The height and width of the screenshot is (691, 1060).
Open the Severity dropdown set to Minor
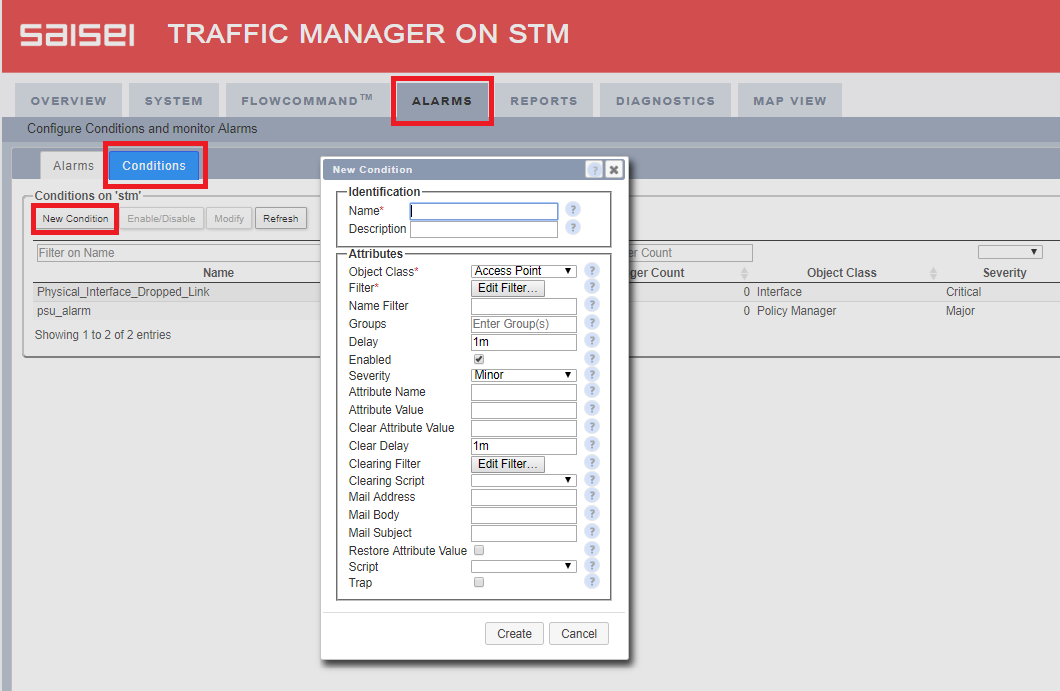[x=523, y=375]
